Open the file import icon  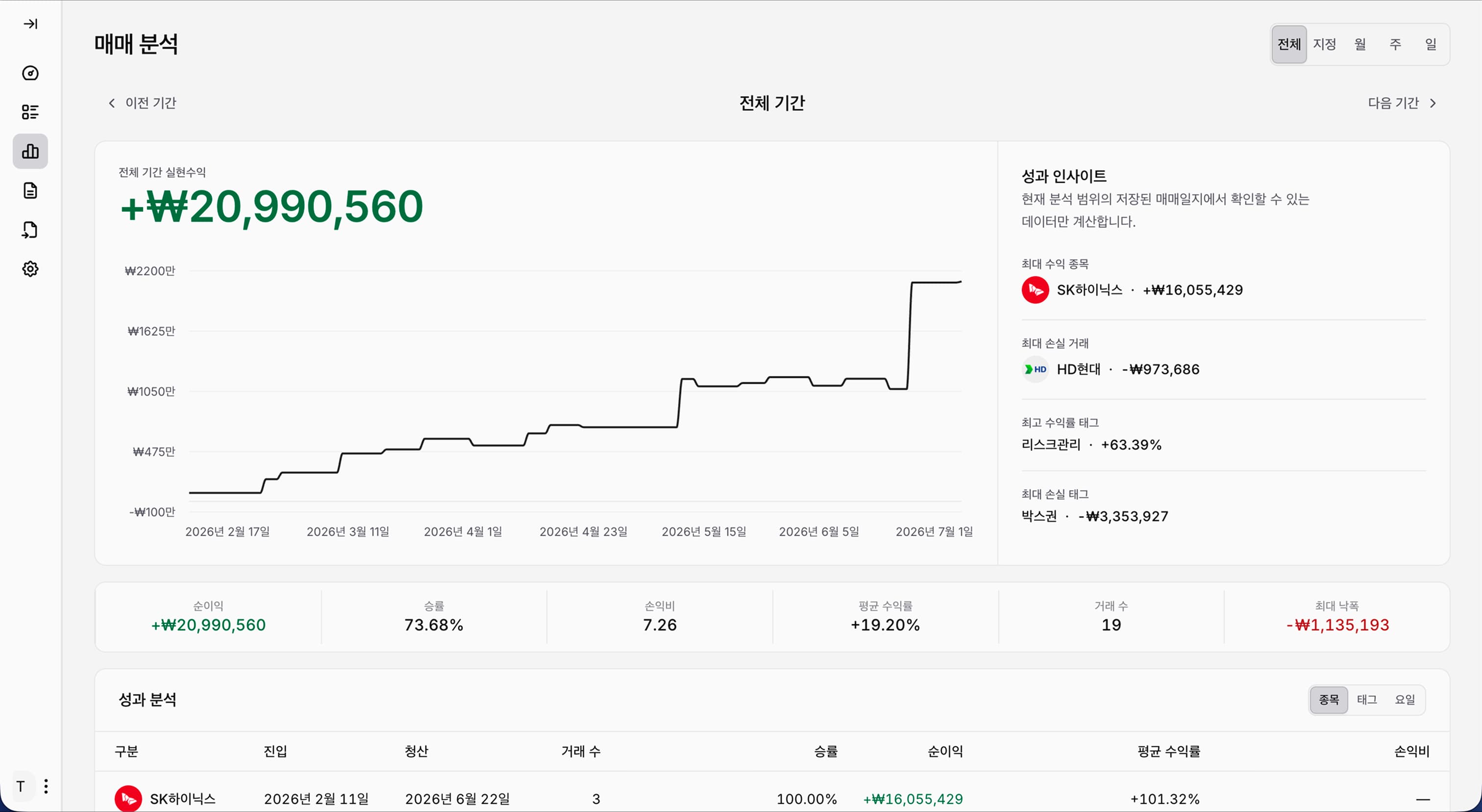30,230
